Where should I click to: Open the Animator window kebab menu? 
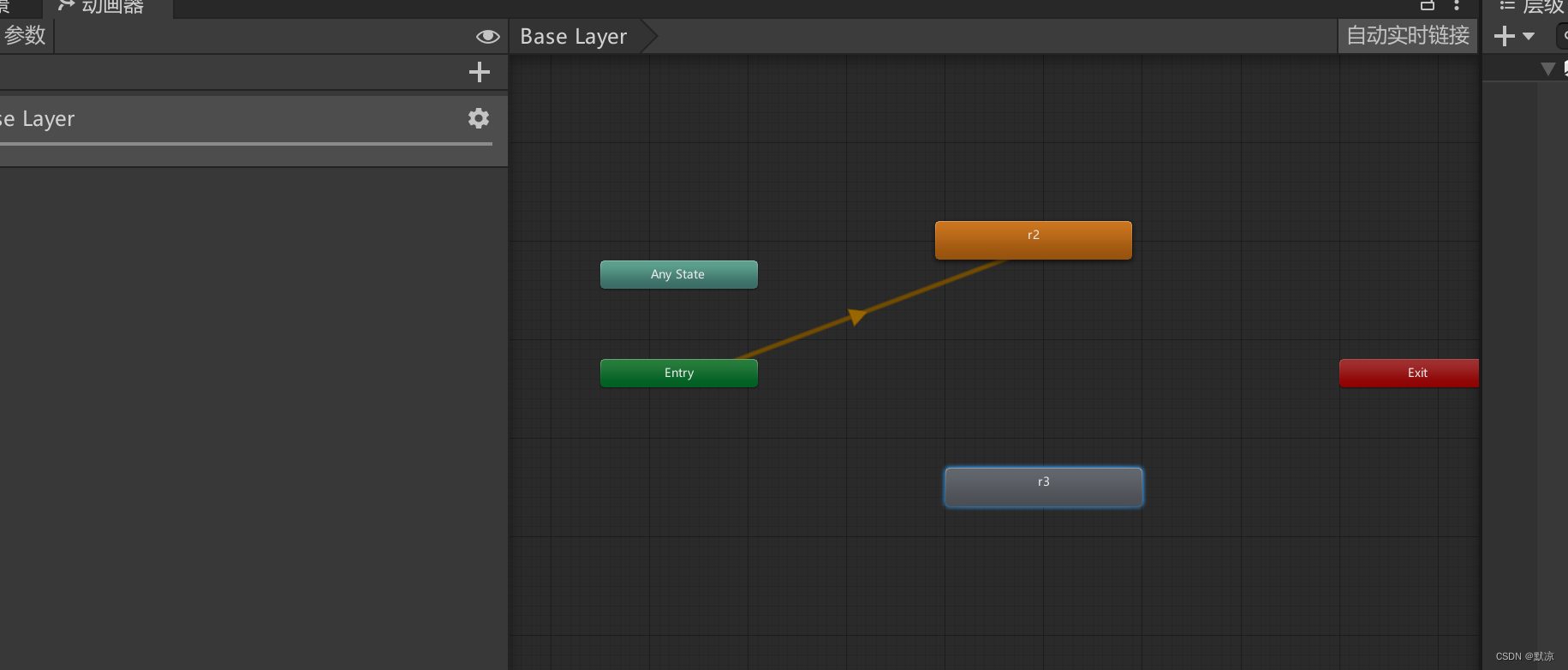1457,6
